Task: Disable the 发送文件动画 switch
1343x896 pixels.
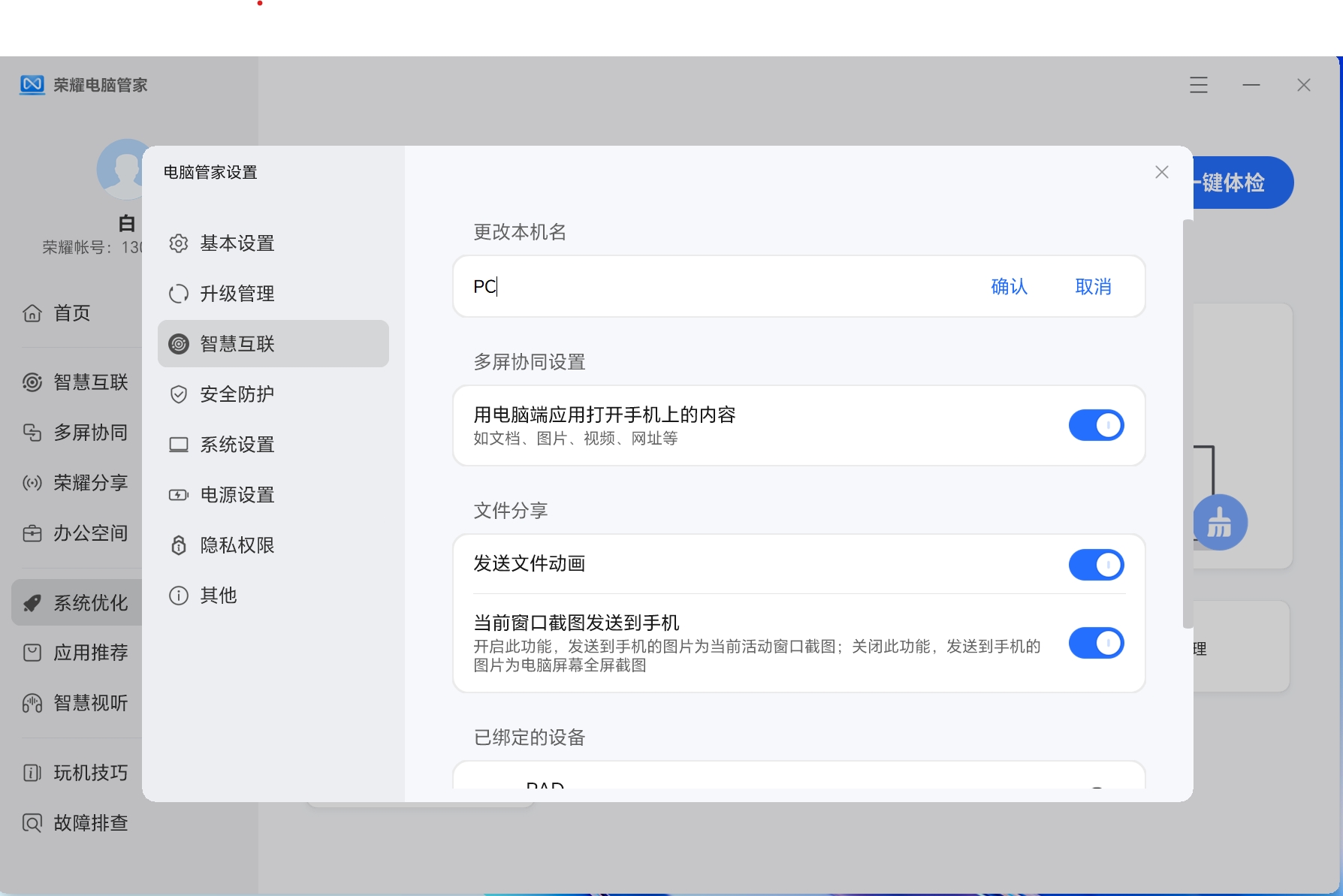Action: (1096, 565)
